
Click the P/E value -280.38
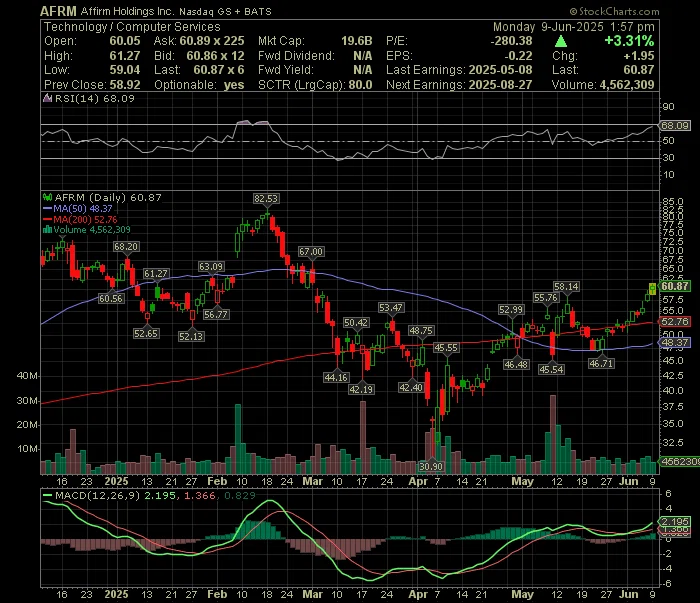(x=511, y=41)
